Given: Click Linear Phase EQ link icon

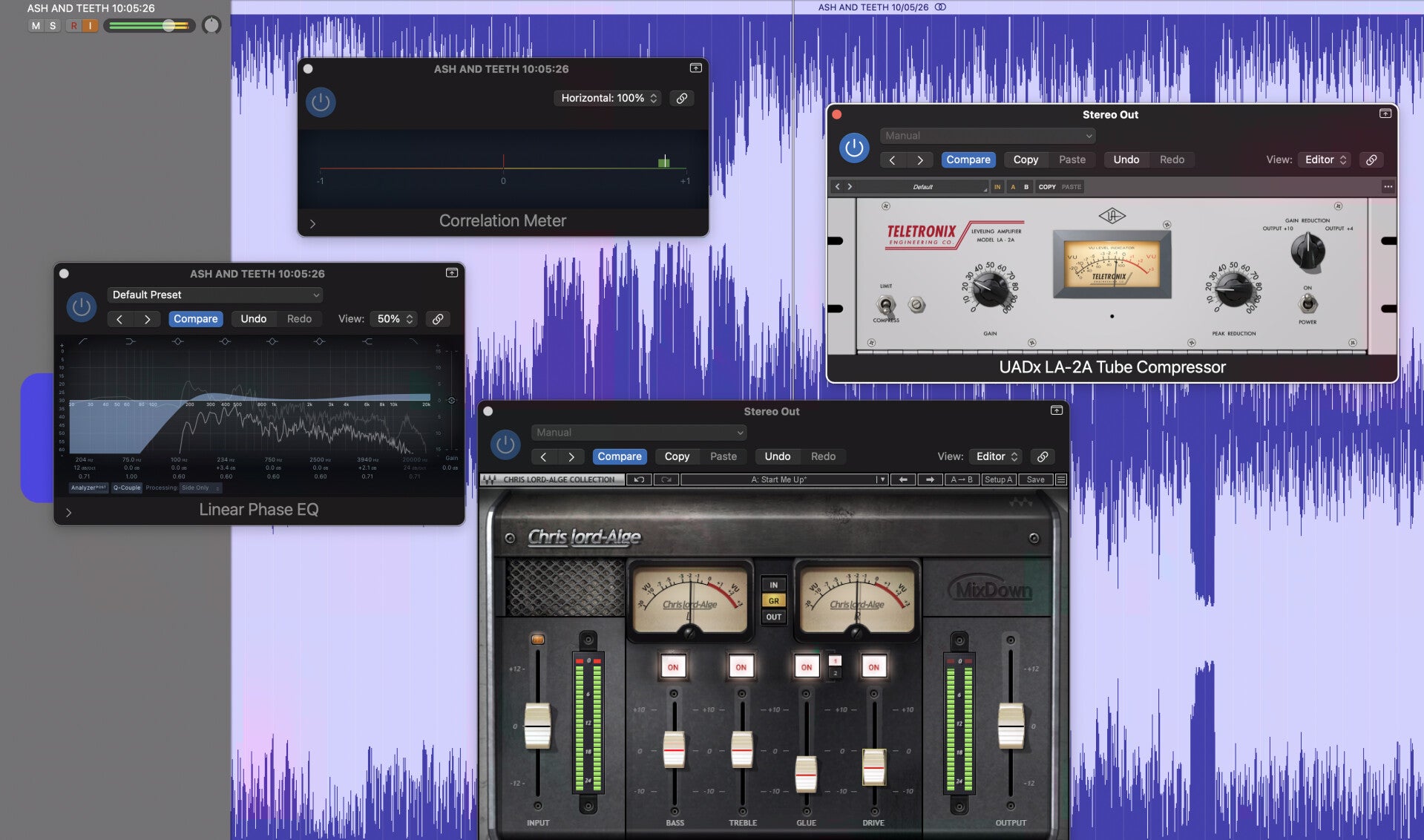Looking at the screenshot, I should click(x=438, y=319).
